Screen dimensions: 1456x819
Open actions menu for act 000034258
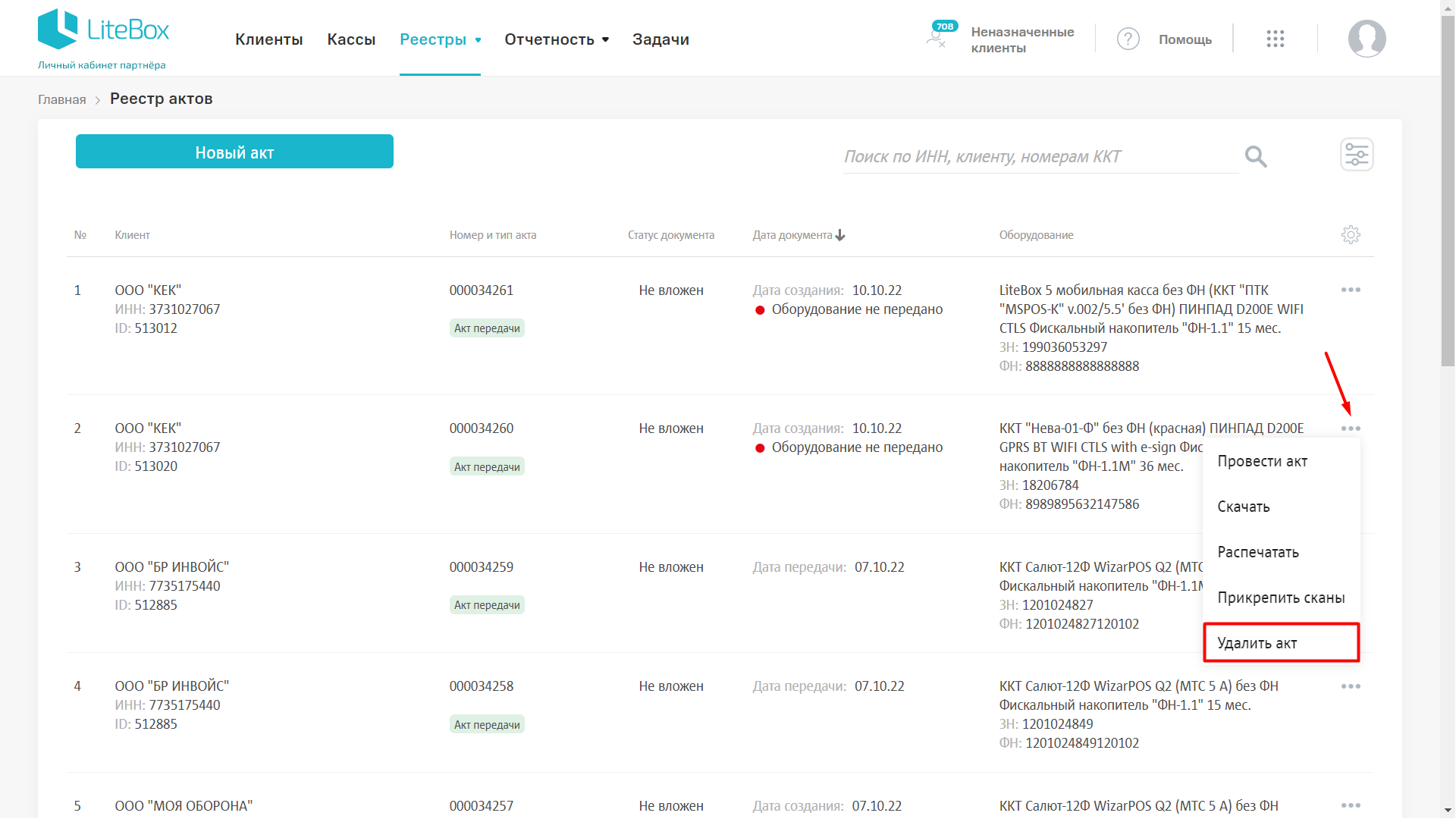tap(1351, 686)
